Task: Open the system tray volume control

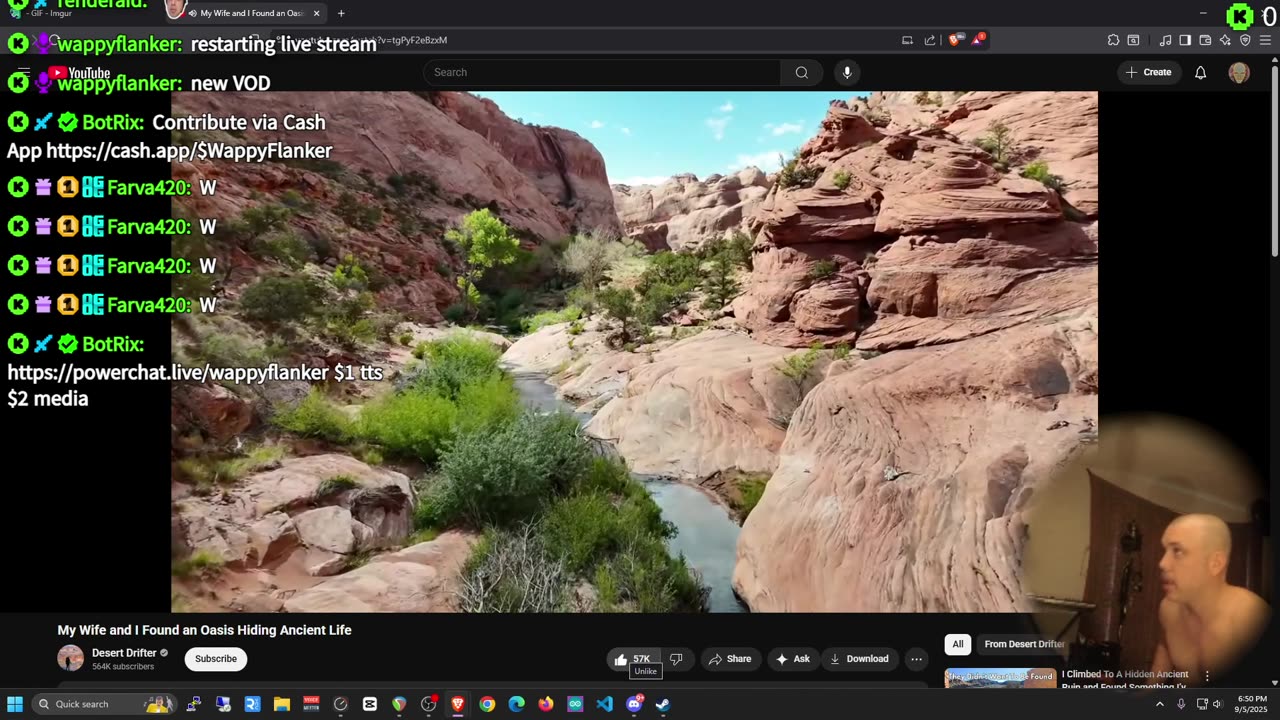Action: (1217, 704)
